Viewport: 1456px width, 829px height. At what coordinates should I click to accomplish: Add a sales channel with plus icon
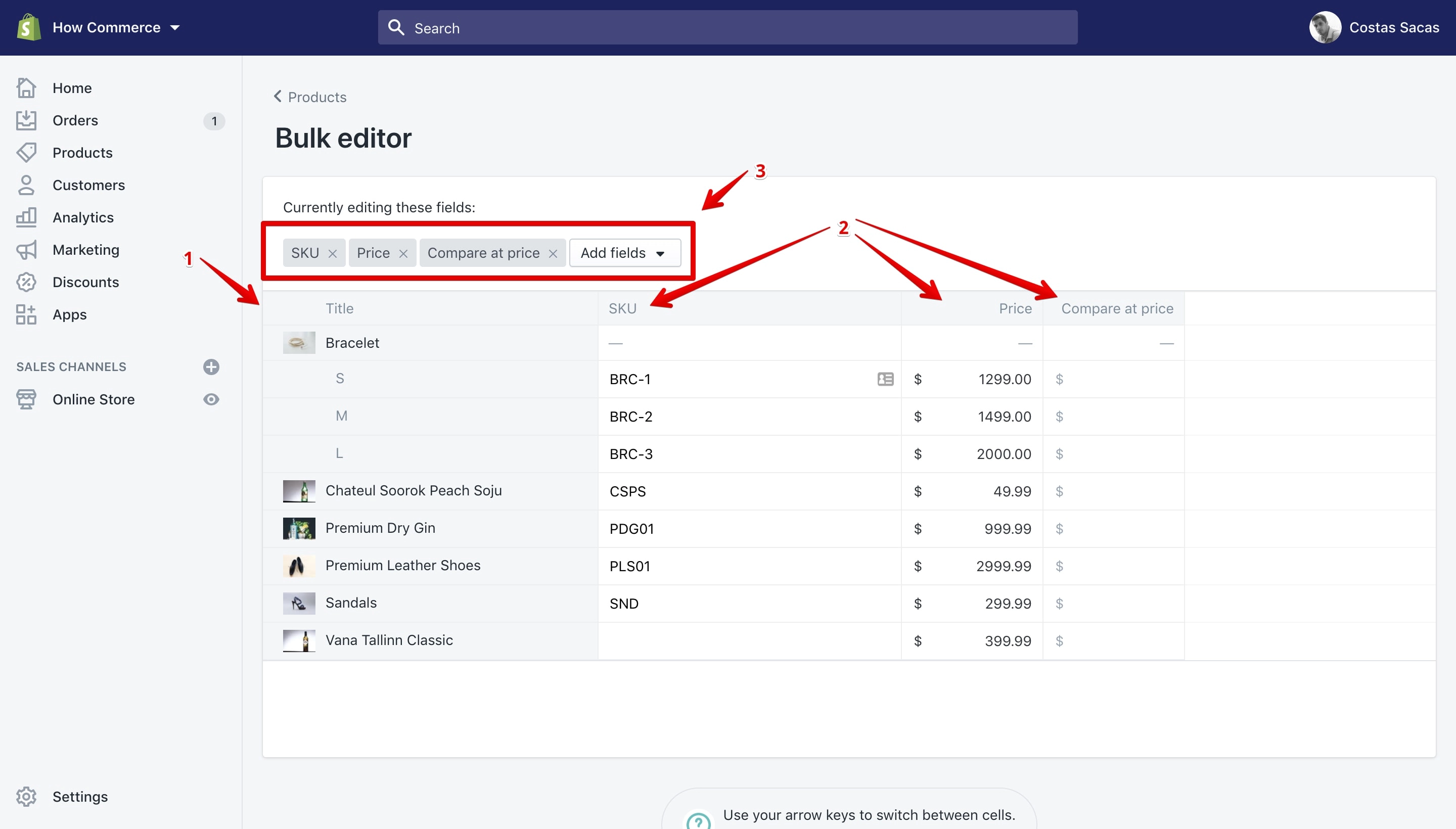pyautogui.click(x=211, y=366)
